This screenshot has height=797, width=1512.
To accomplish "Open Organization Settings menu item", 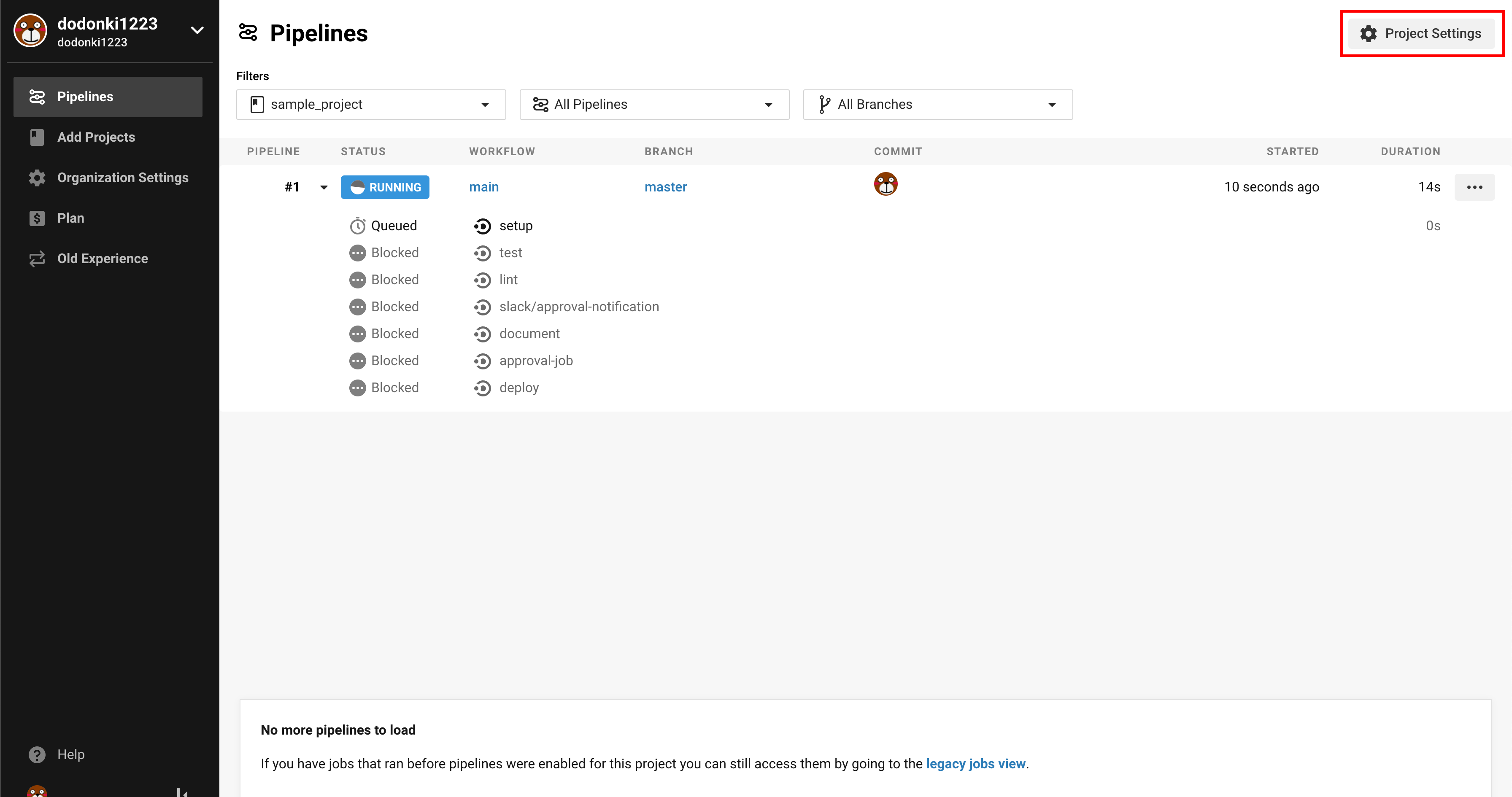I will pyautogui.click(x=122, y=178).
